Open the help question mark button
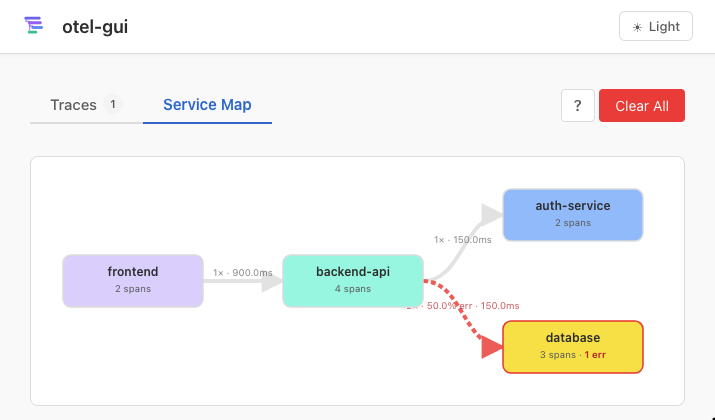This screenshot has height=420, width=715. tap(578, 106)
